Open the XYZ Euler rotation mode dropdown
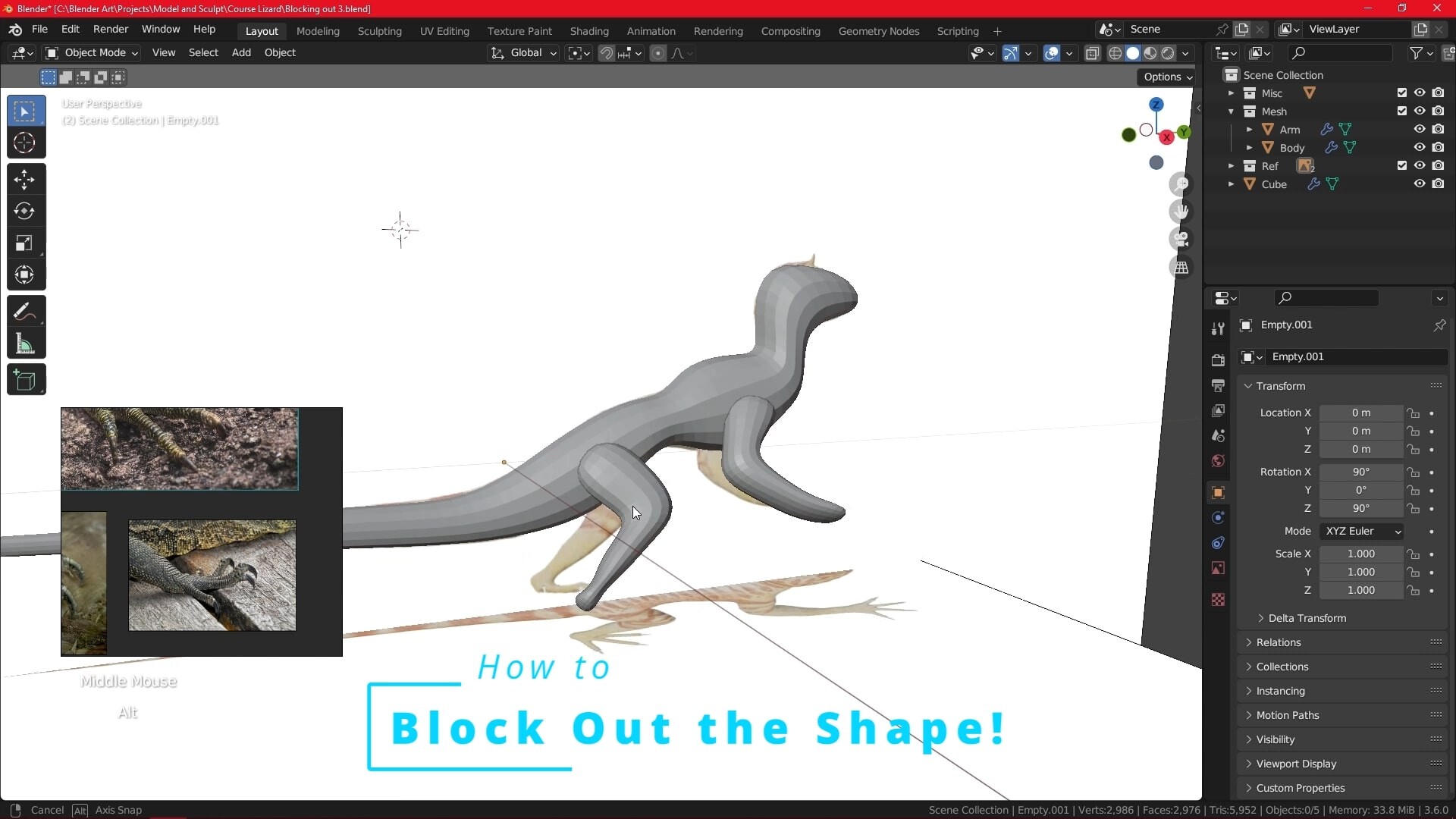The image size is (1456, 819). point(1362,532)
